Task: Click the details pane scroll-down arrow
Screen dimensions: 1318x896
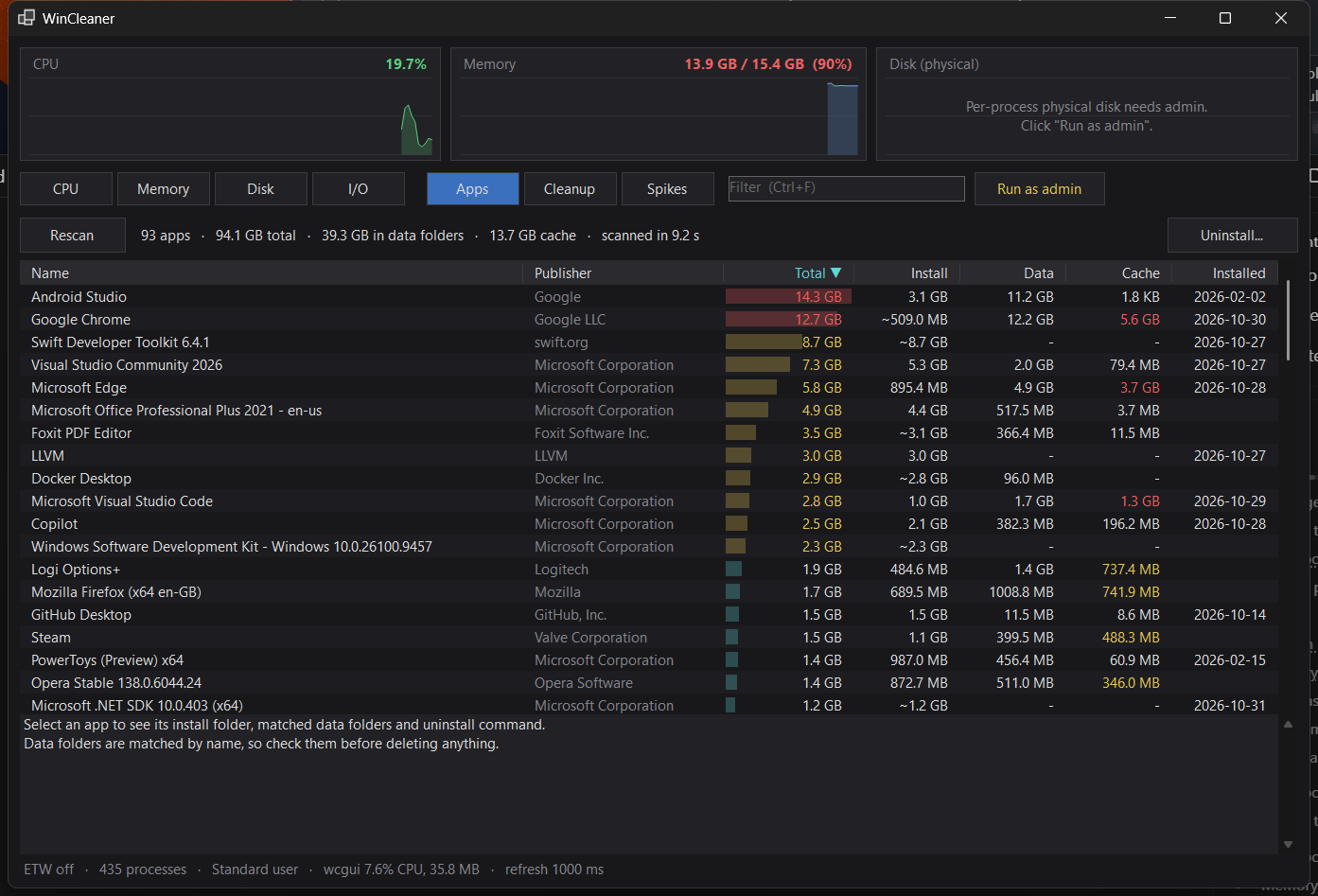Action: click(x=1288, y=844)
